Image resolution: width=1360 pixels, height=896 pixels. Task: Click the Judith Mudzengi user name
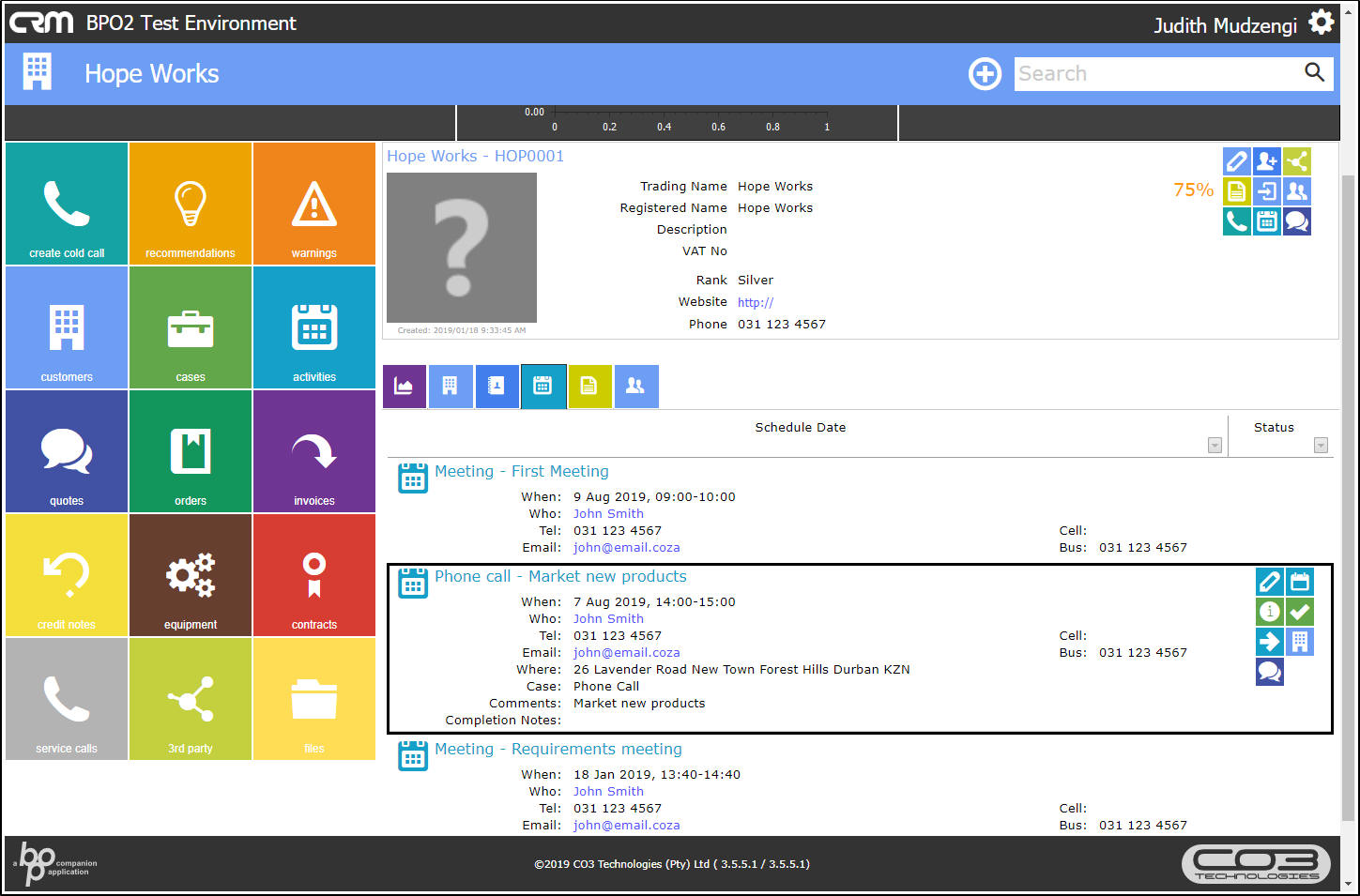pos(1225,25)
